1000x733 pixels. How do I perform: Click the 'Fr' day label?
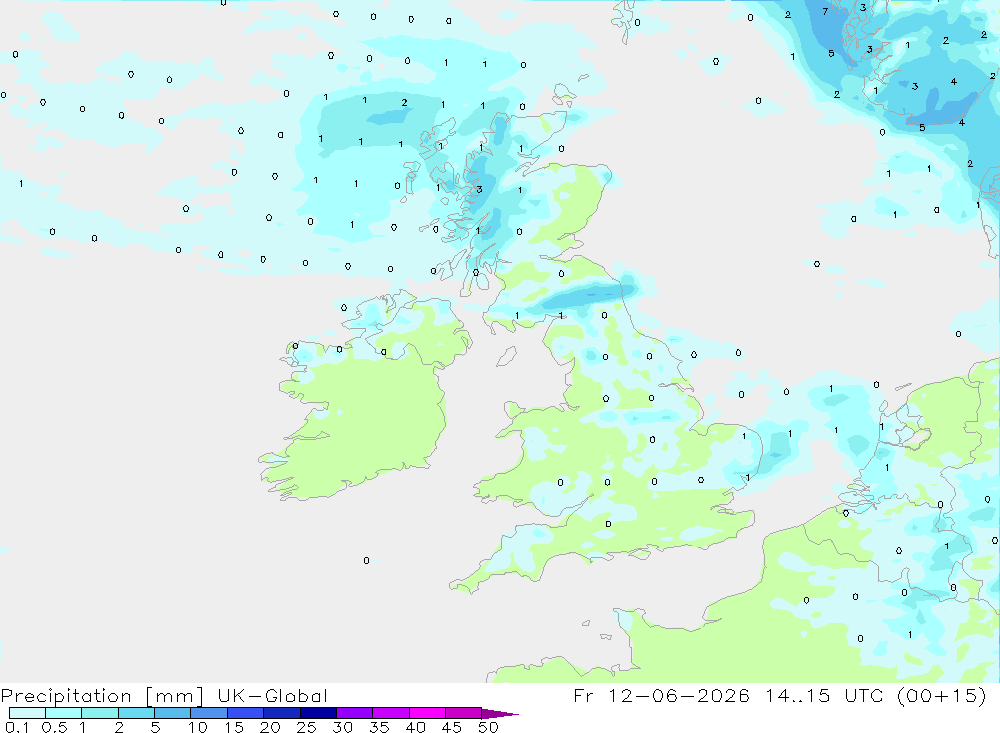[583, 695]
